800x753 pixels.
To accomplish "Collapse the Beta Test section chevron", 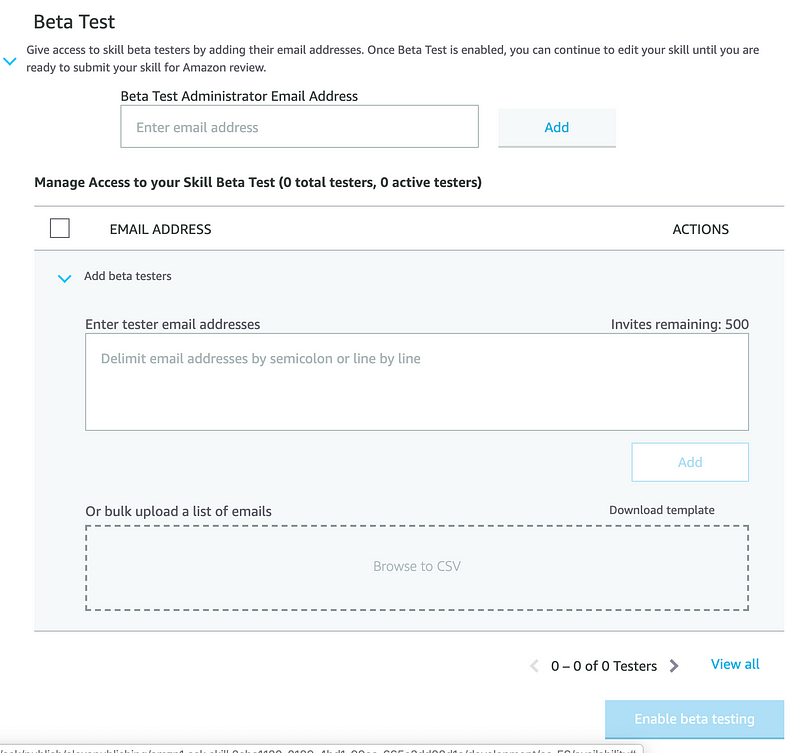I will tap(10, 62).
